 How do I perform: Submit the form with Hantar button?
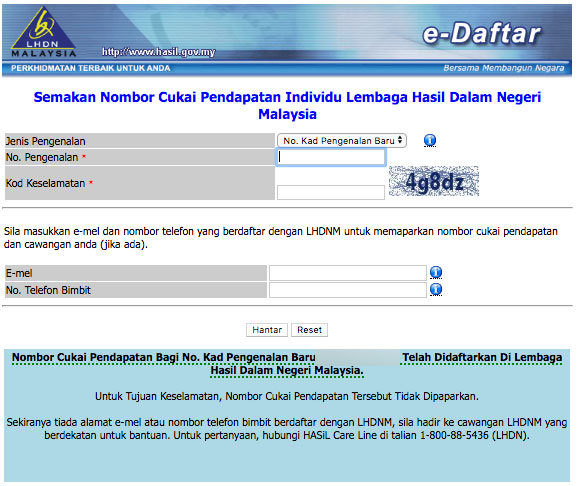pos(267,330)
